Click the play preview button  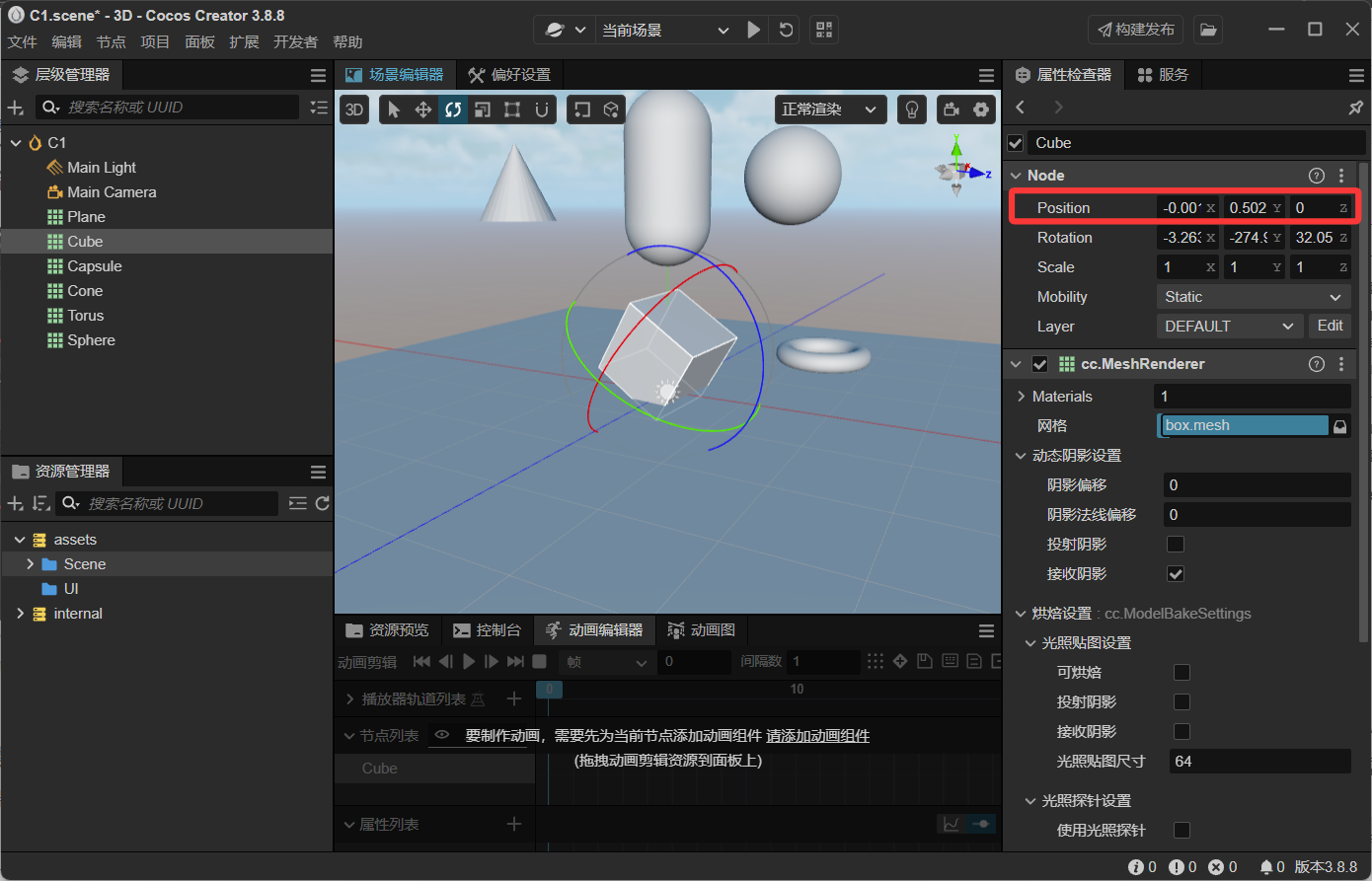coord(754,30)
